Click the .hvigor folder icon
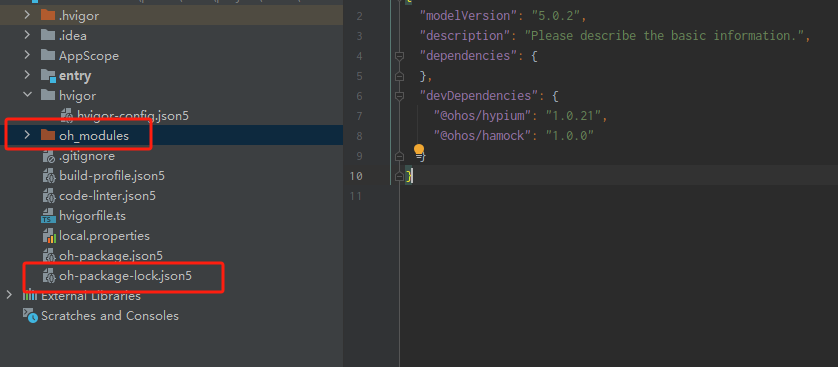This screenshot has width=838, height=367. point(48,15)
